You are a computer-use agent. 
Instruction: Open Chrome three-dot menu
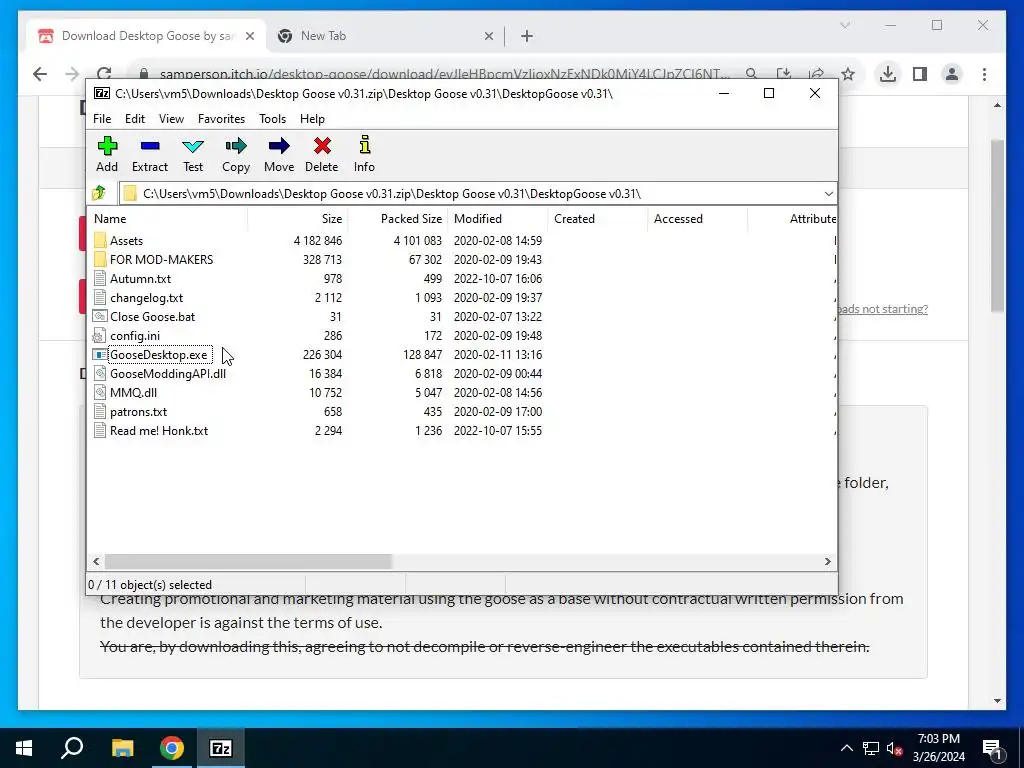pos(984,74)
